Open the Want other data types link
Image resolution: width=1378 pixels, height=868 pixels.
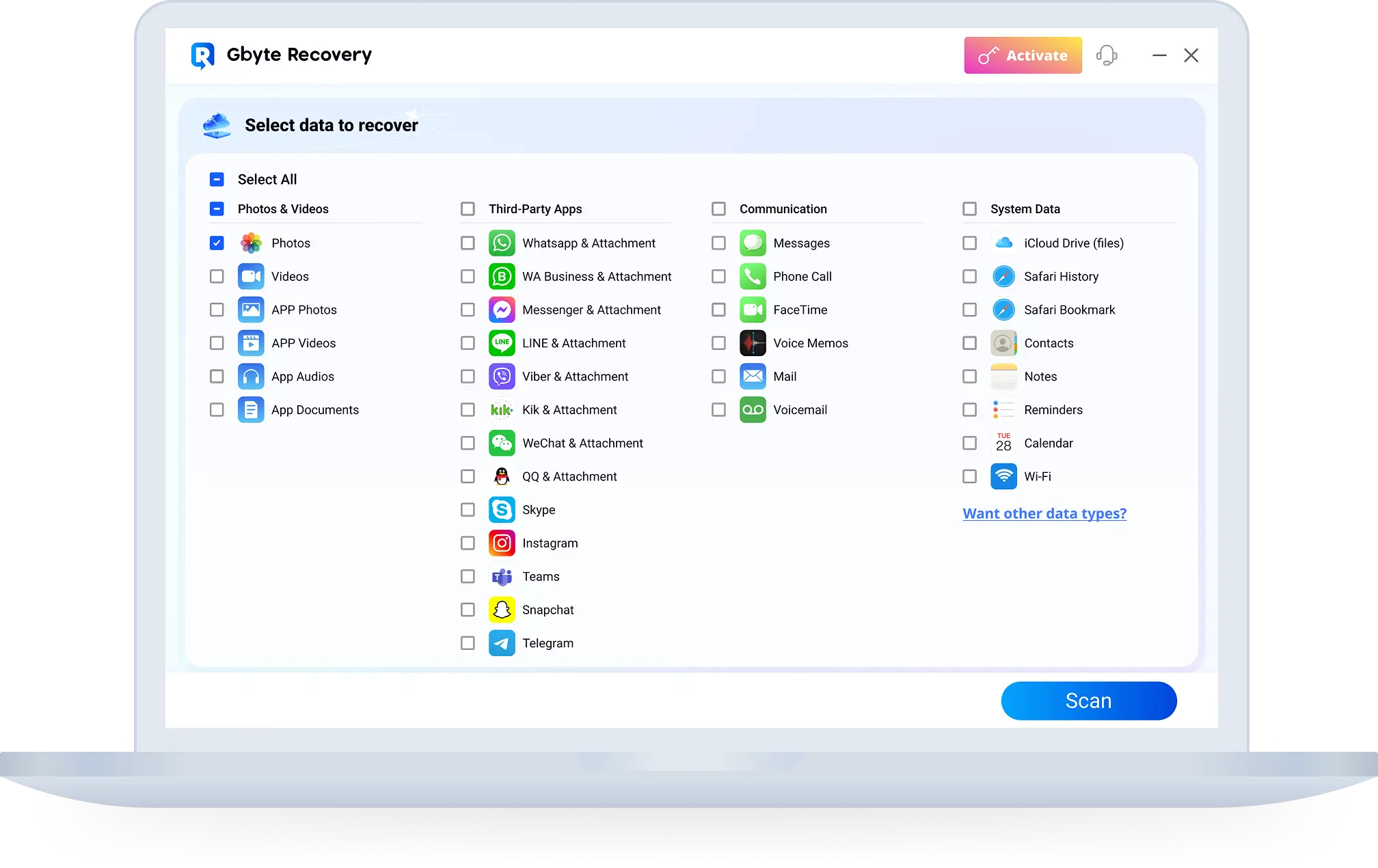[1044, 513]
